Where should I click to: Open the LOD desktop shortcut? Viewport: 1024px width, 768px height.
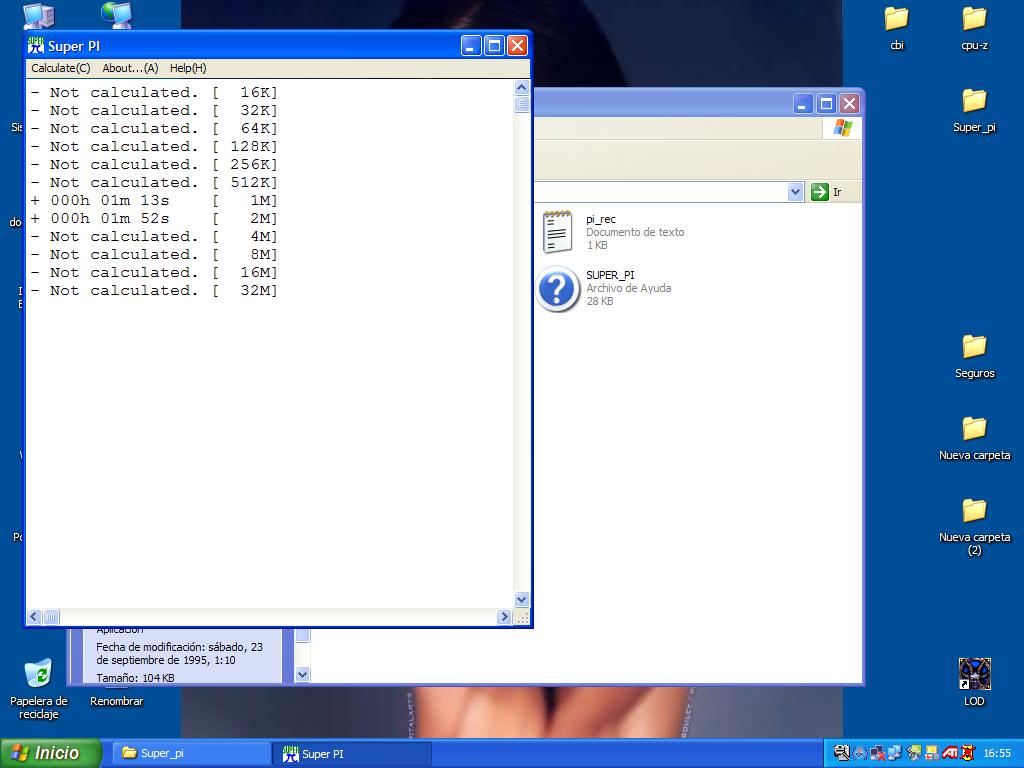click(x=974, y=674)
